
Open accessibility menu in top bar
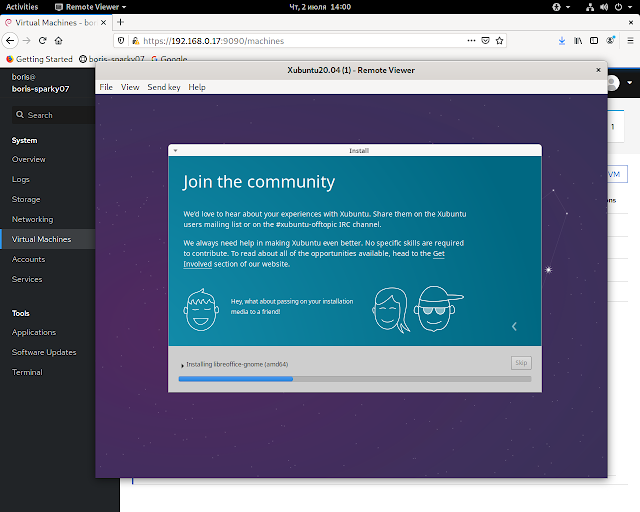(x=561, y=7)
